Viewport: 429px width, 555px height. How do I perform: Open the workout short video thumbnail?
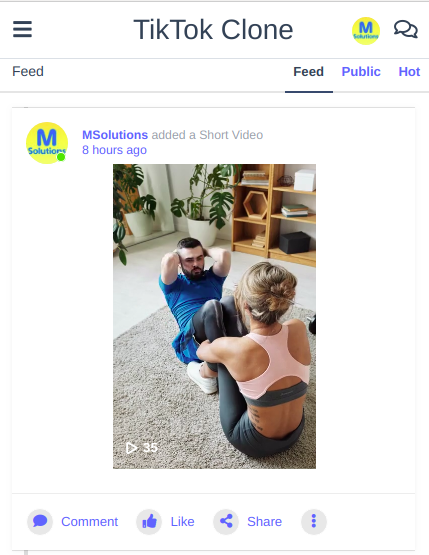[x=214, y=316]
